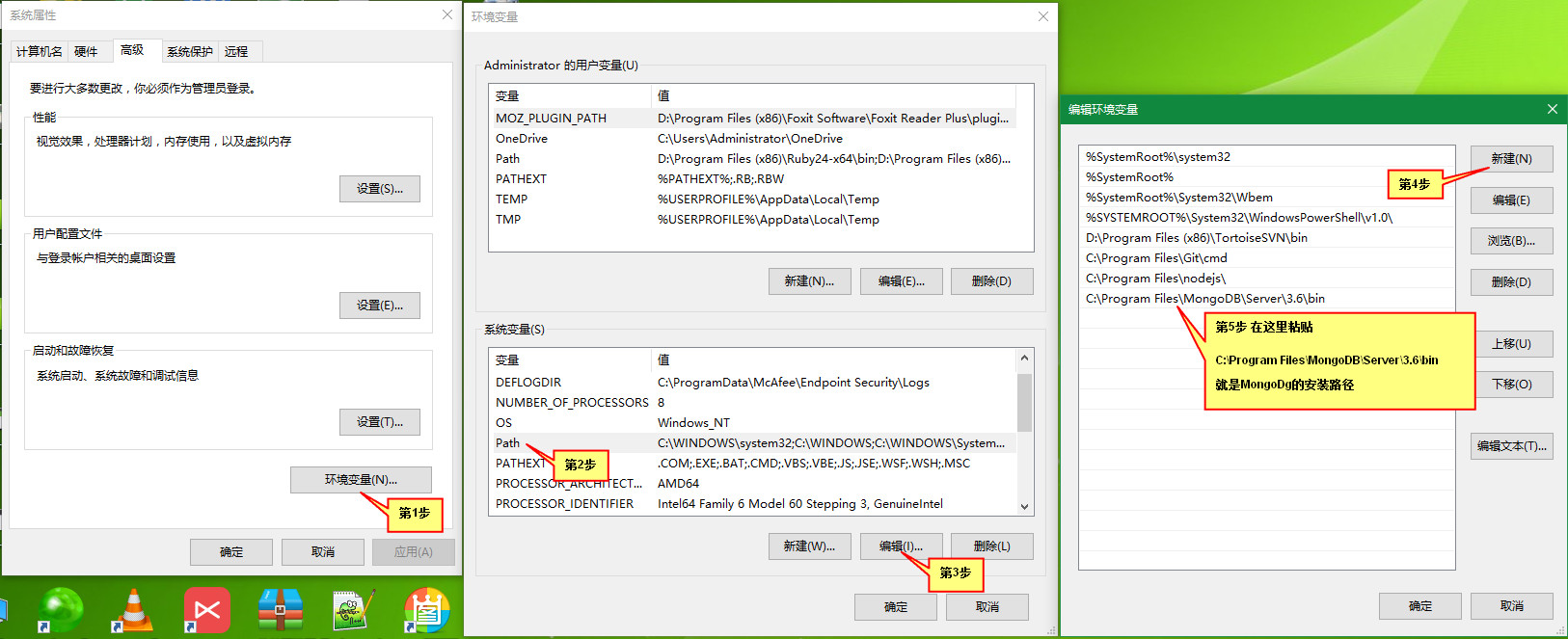Select the OS system variable row
The image size is (1568, 639).
[753, 423]
